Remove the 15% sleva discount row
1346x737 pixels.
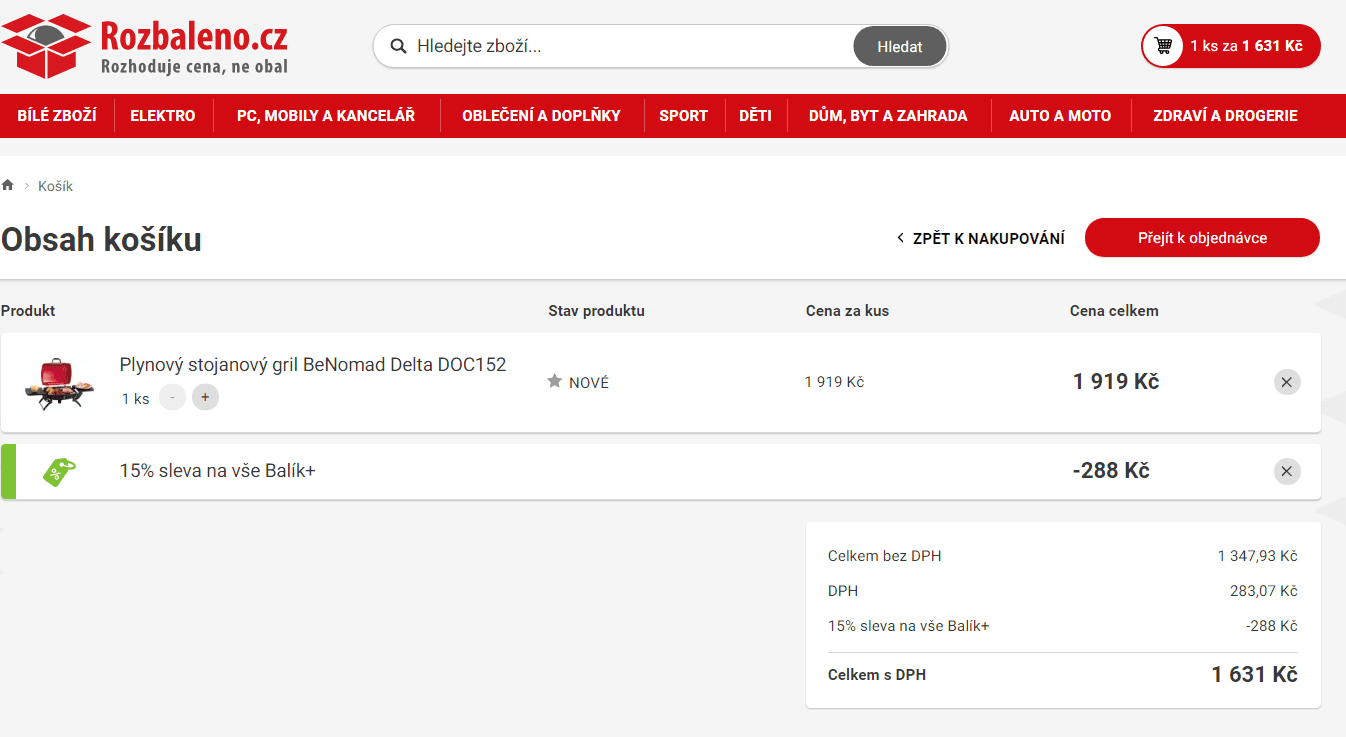tap(1287, 471)
